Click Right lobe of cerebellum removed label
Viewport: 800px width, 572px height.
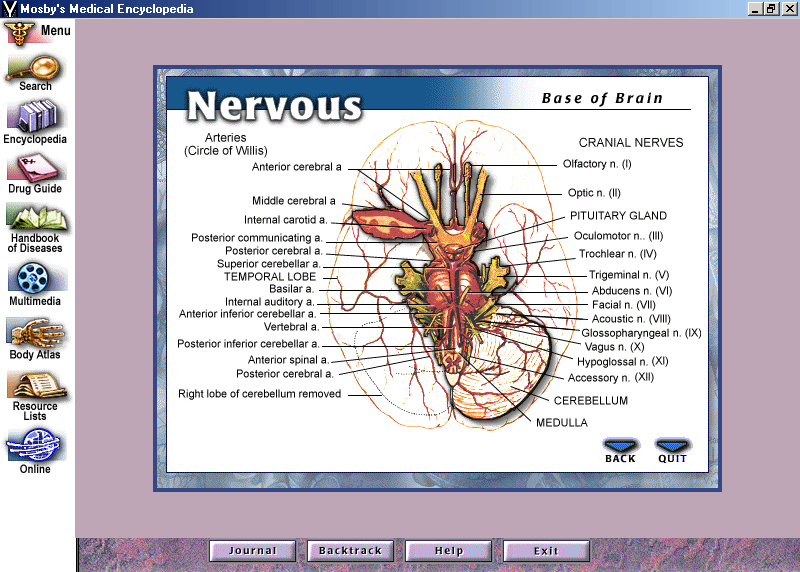pyautogui.click(x=260, y=394)
